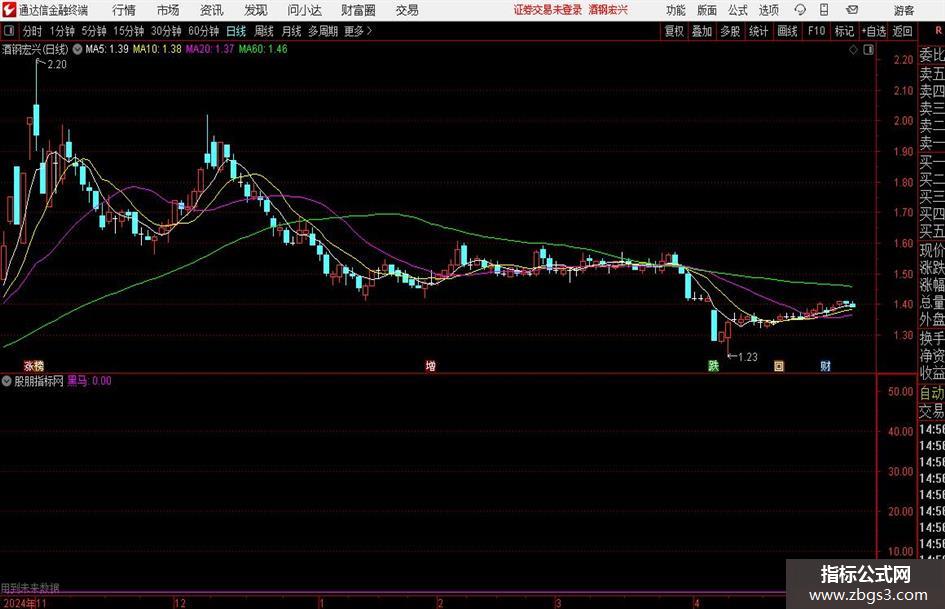Click the 复权 toolbar button
The height and width of the screenshot is (609, 945).
tap(674, 31)
